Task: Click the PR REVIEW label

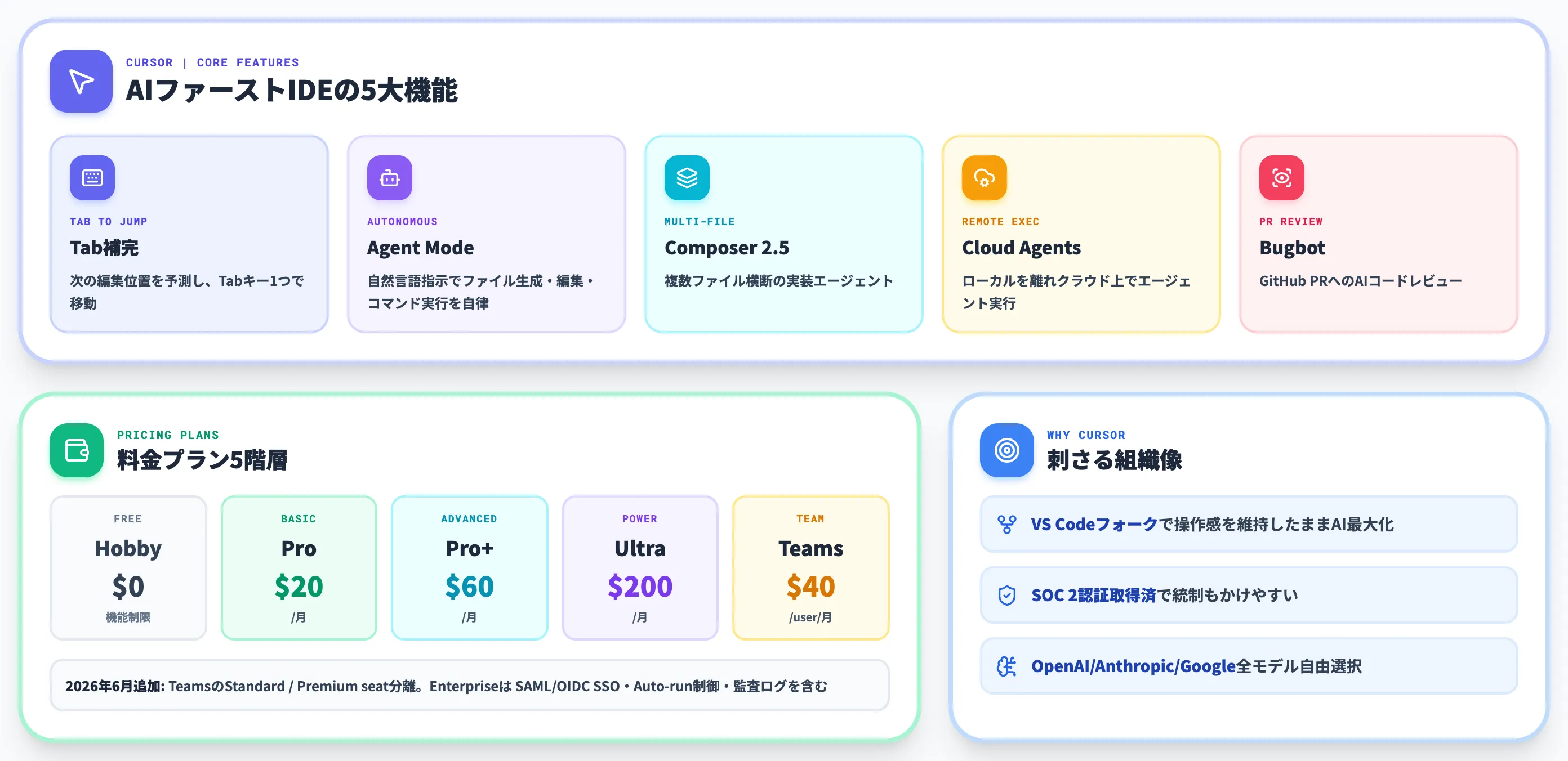Action: [x=1290, y=221]
